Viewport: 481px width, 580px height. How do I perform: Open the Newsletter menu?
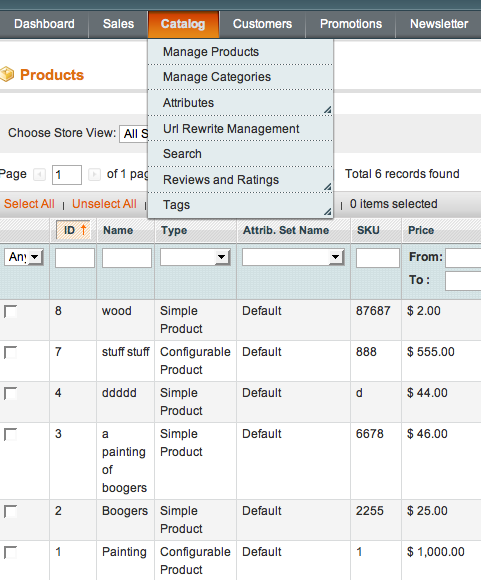(x=439, y=24)
